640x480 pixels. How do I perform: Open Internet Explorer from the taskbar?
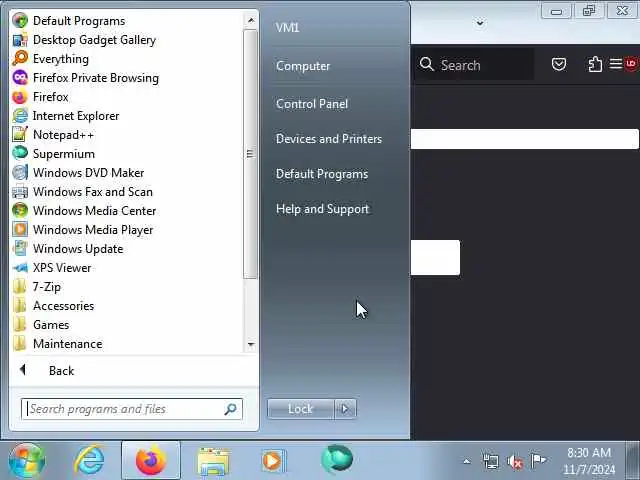click(x=89, y=460)
